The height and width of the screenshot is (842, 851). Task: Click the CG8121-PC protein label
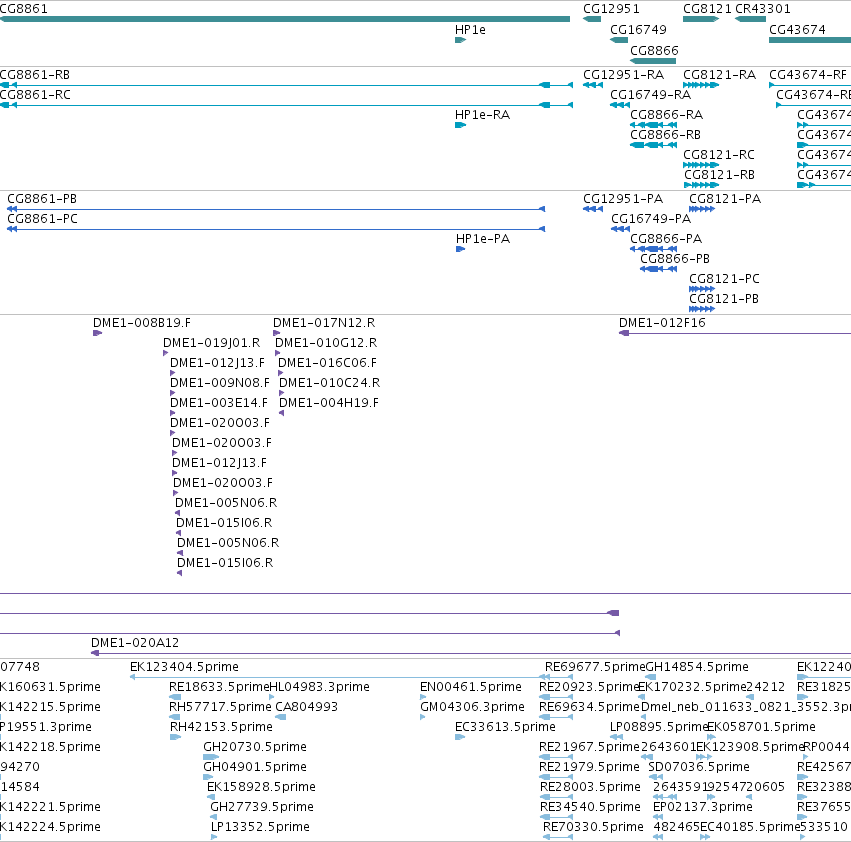[725, 279]
